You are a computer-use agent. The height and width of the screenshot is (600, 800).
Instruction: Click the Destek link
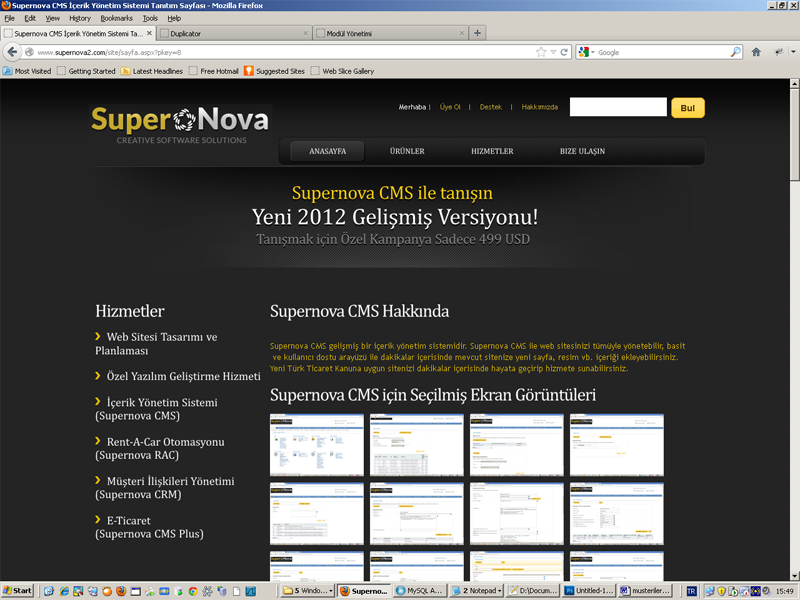491,107
